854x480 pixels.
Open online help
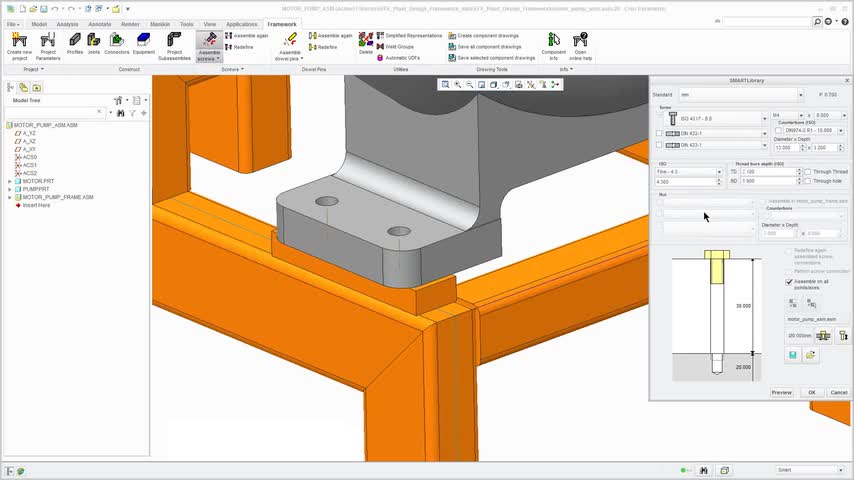[x=581, y=46]
